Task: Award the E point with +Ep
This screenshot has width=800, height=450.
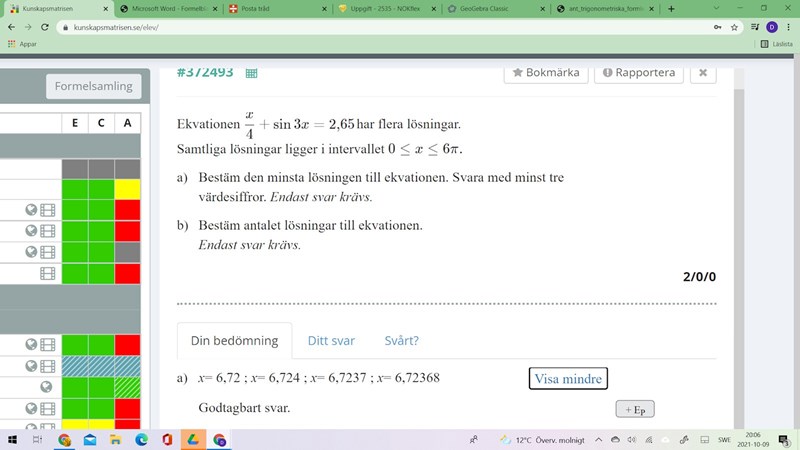Action: [x=634, y=410]
